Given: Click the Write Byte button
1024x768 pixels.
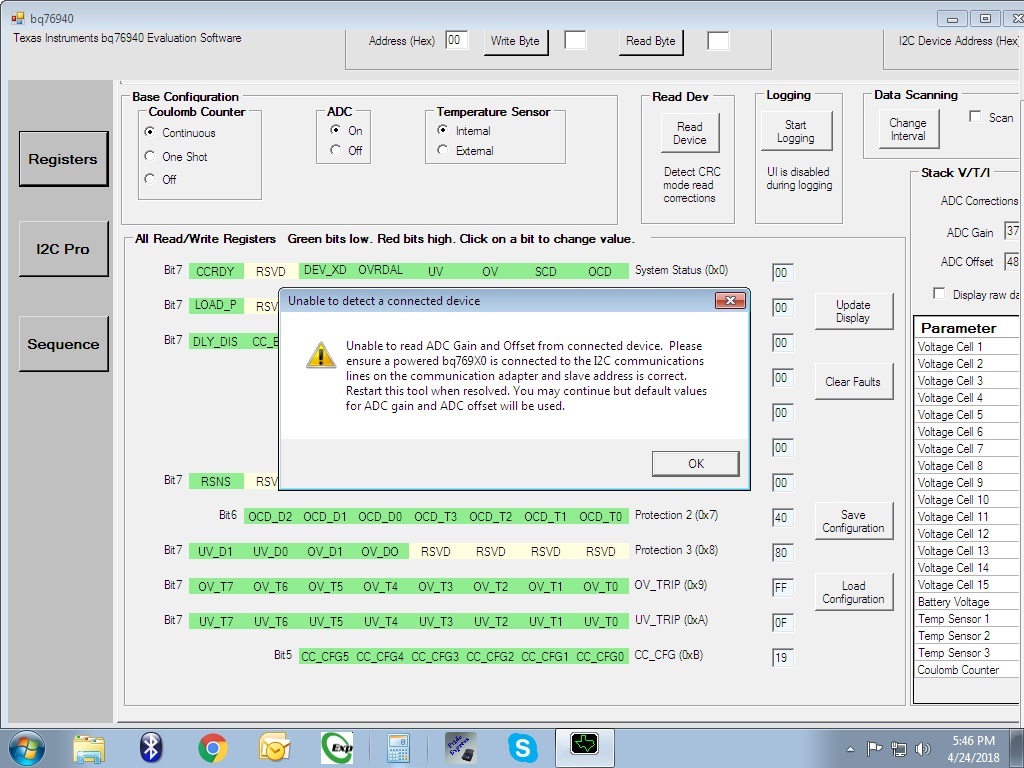Looking at the screenshot, I should coord(515,41).
